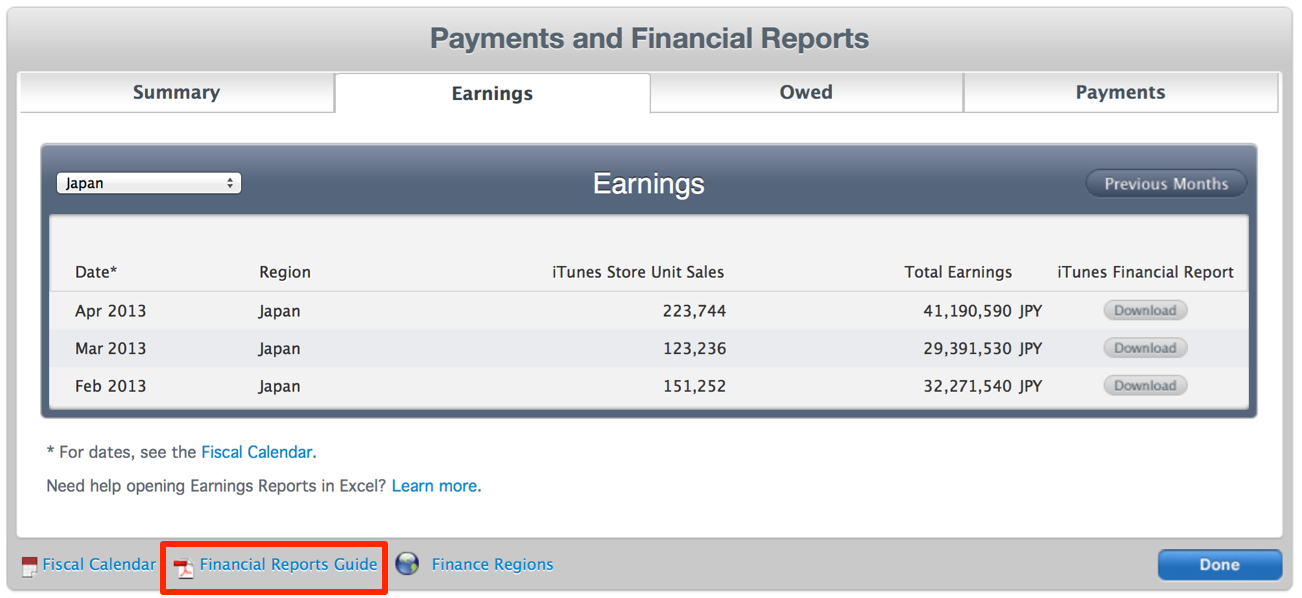This screenshot has width=1302, height=598.
Task: Select the 41,190,590 JPY total earnings value
Action: pos(982,311)
